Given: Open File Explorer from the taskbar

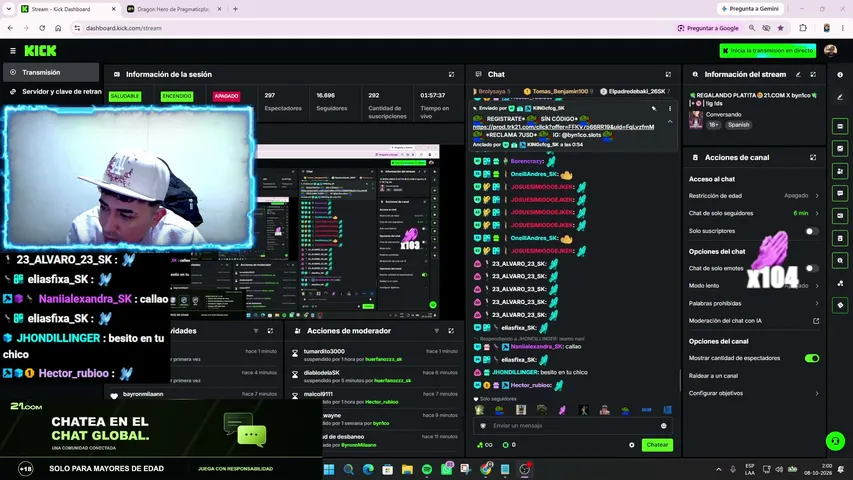Looking at the screenshot, I should tap(407, 469).
